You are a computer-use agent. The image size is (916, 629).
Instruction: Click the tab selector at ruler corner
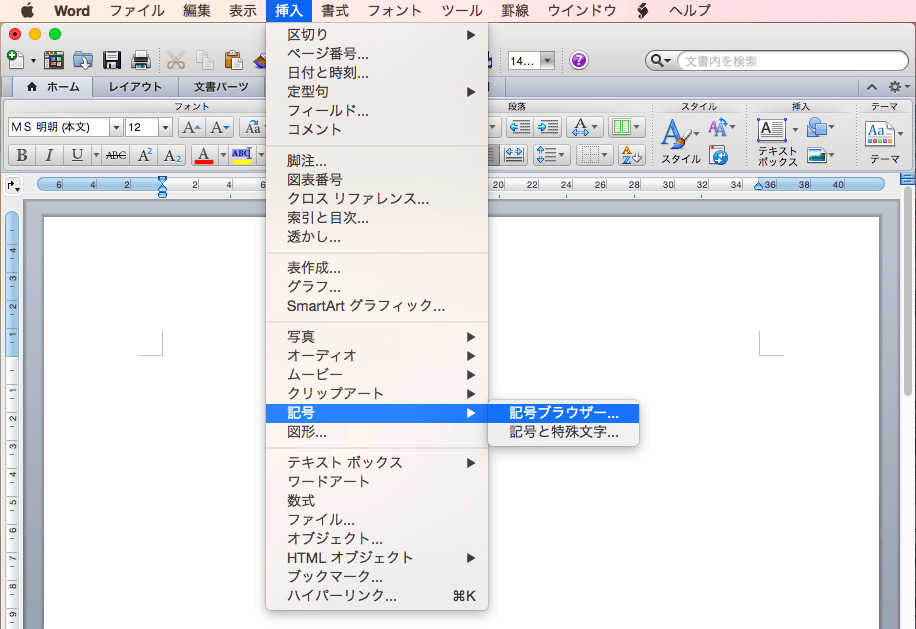point(13,186)
